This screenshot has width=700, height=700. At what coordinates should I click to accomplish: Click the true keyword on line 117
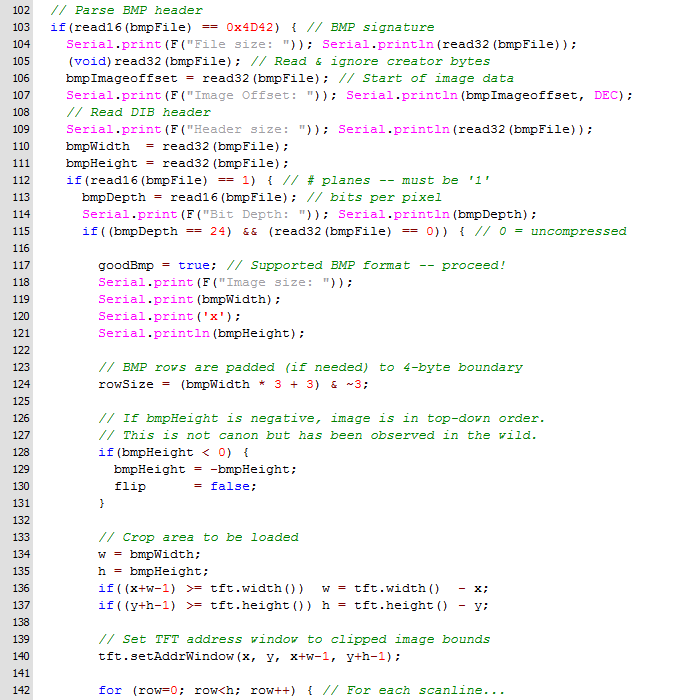tap(194, 265)
